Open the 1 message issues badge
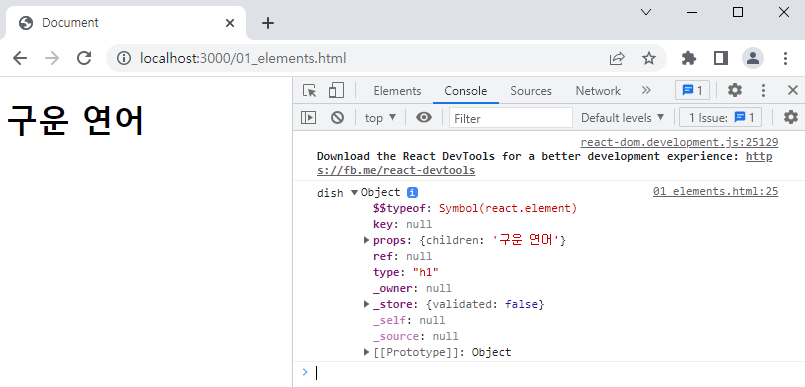The image size is (805, 387). point(692,91)
